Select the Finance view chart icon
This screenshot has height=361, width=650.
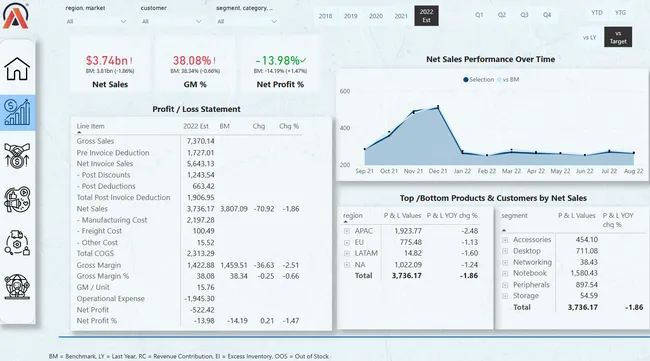[x=17, y=112]
